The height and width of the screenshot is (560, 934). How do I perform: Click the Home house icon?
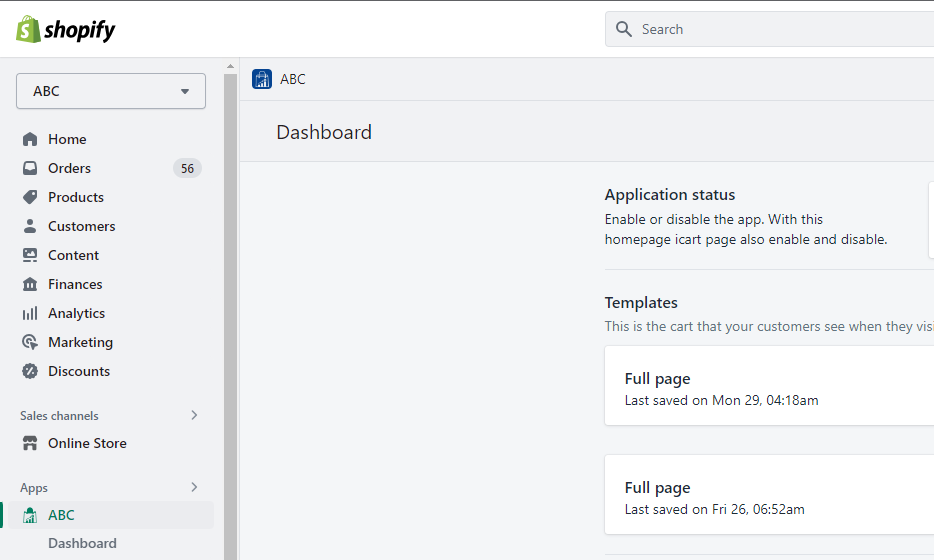pyautogui.click(x=30, y=139)
